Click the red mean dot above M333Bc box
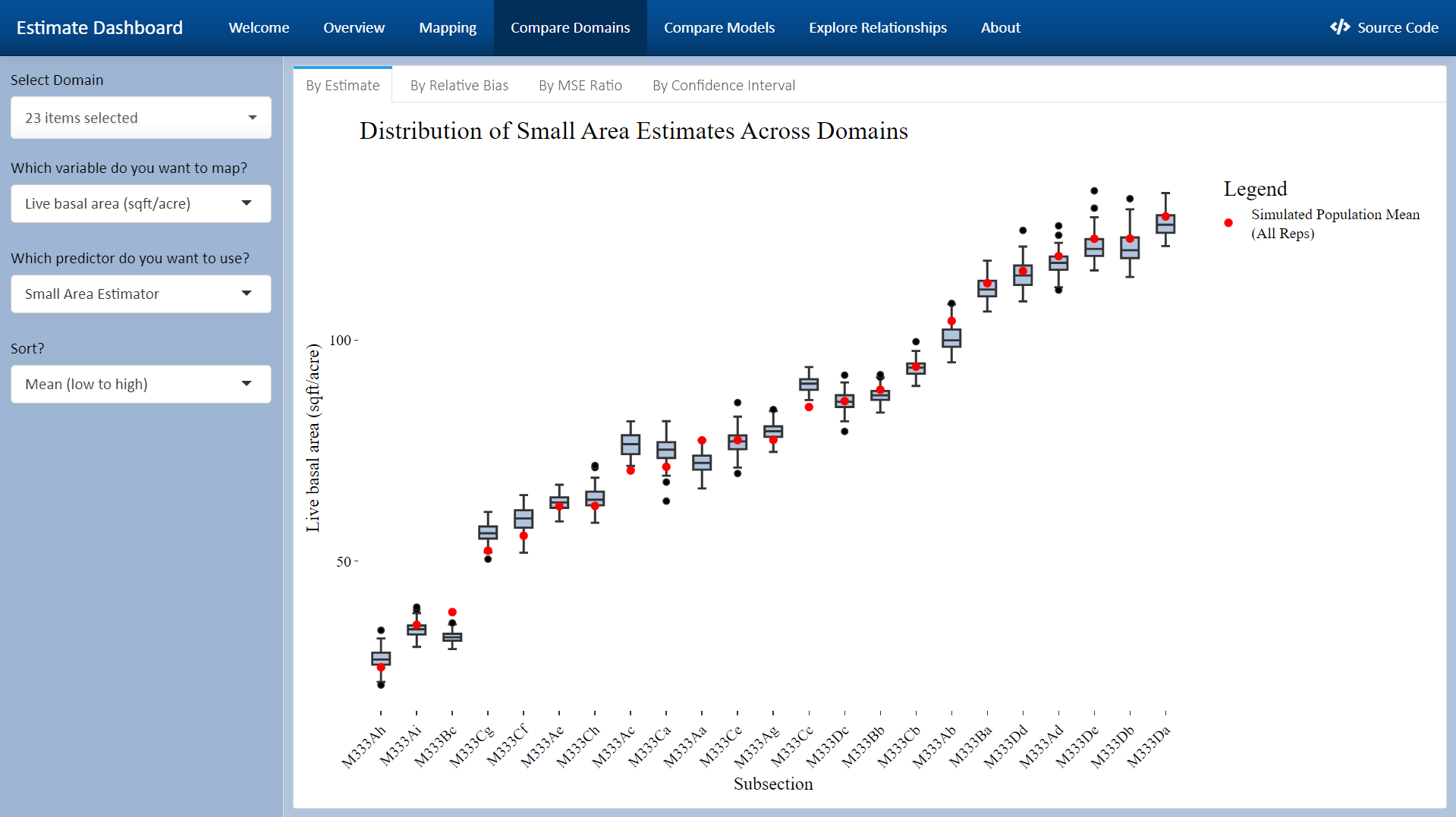 pyautogui.click(x=452, y=612)
